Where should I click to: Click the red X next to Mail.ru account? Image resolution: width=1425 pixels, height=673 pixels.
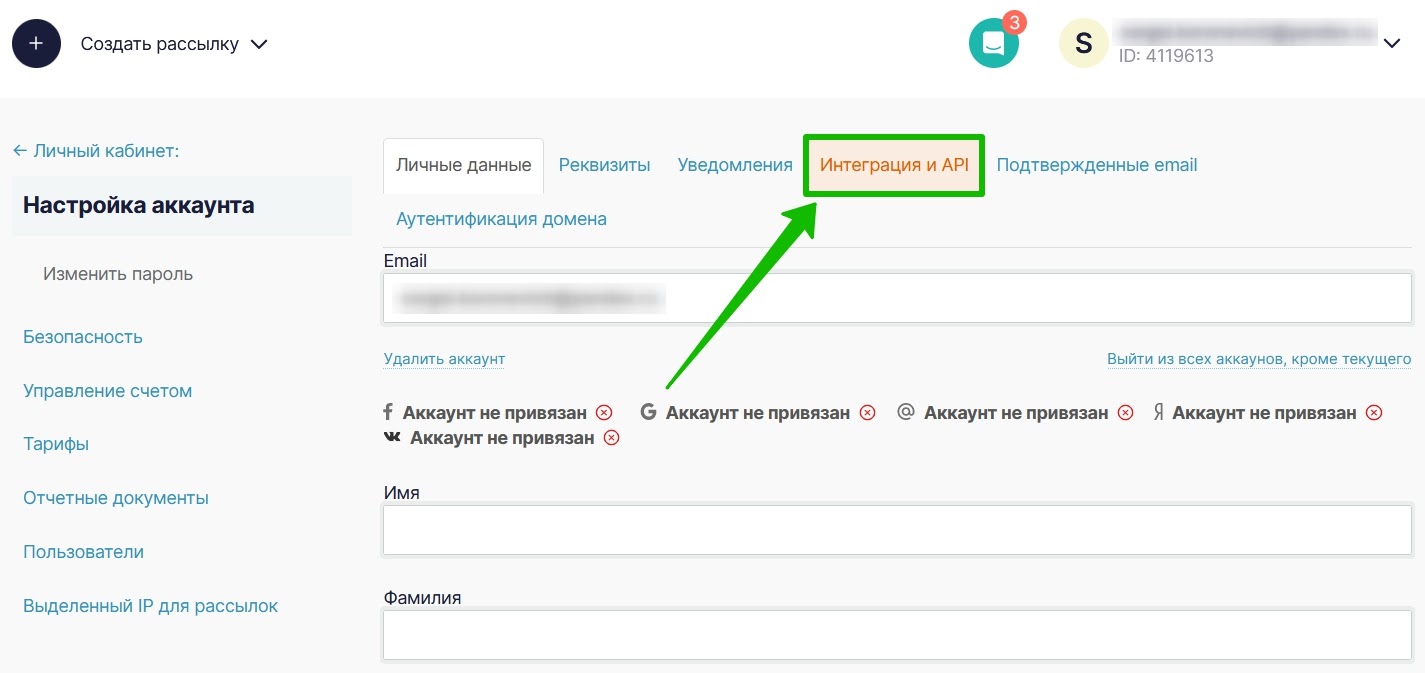point(1126,413)
